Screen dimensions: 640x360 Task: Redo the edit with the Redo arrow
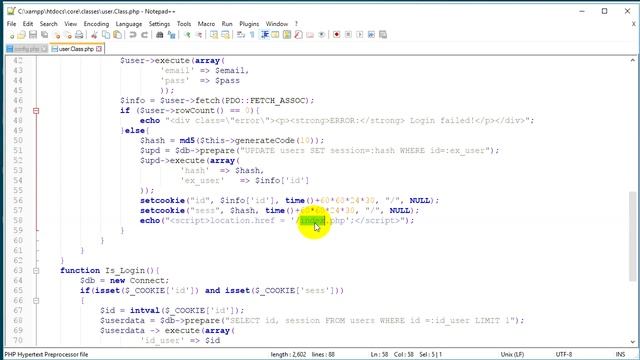[144, 35]
